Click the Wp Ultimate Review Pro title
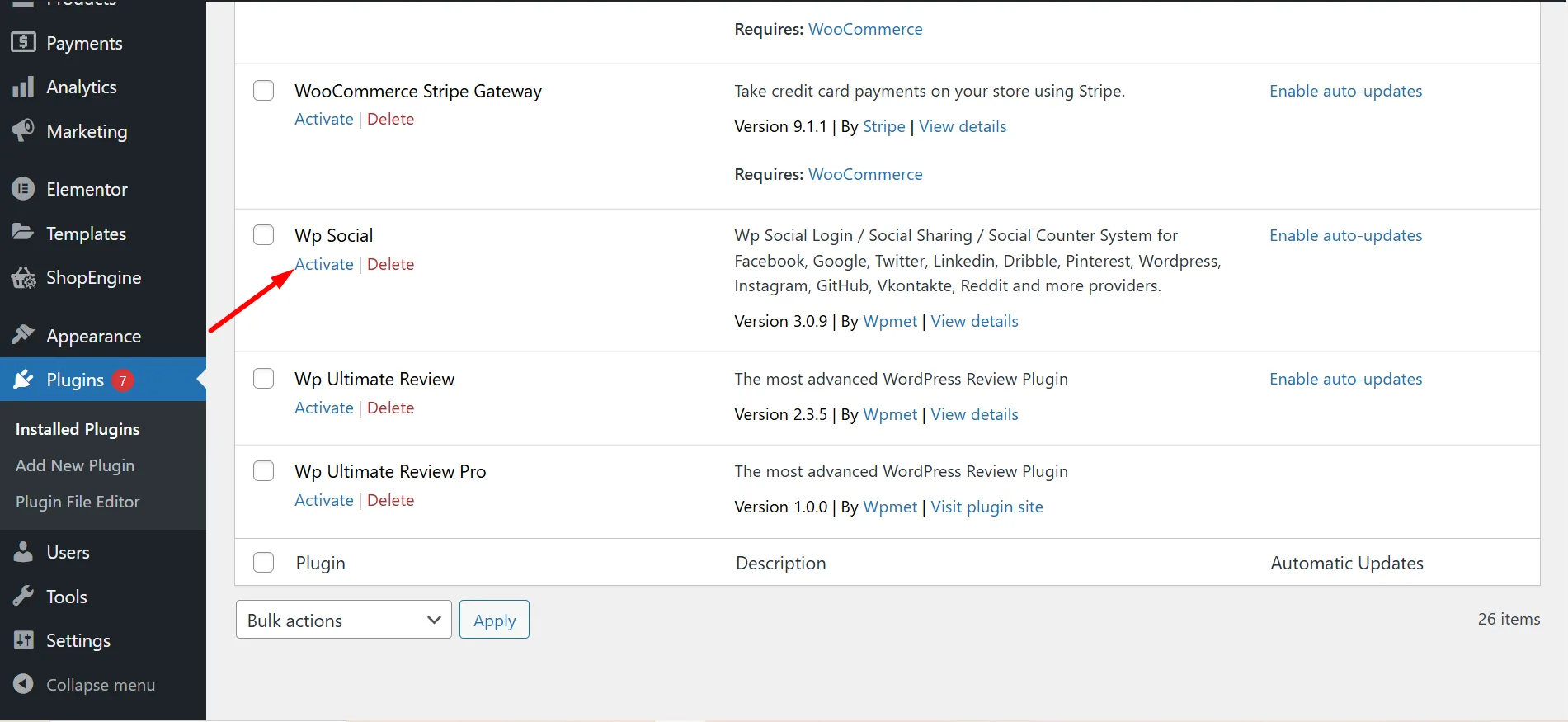 390,471
